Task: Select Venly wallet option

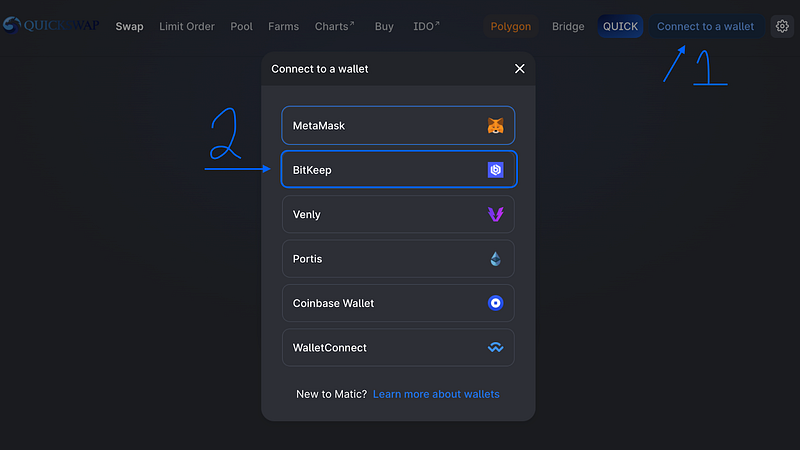Action: point(398,214)
